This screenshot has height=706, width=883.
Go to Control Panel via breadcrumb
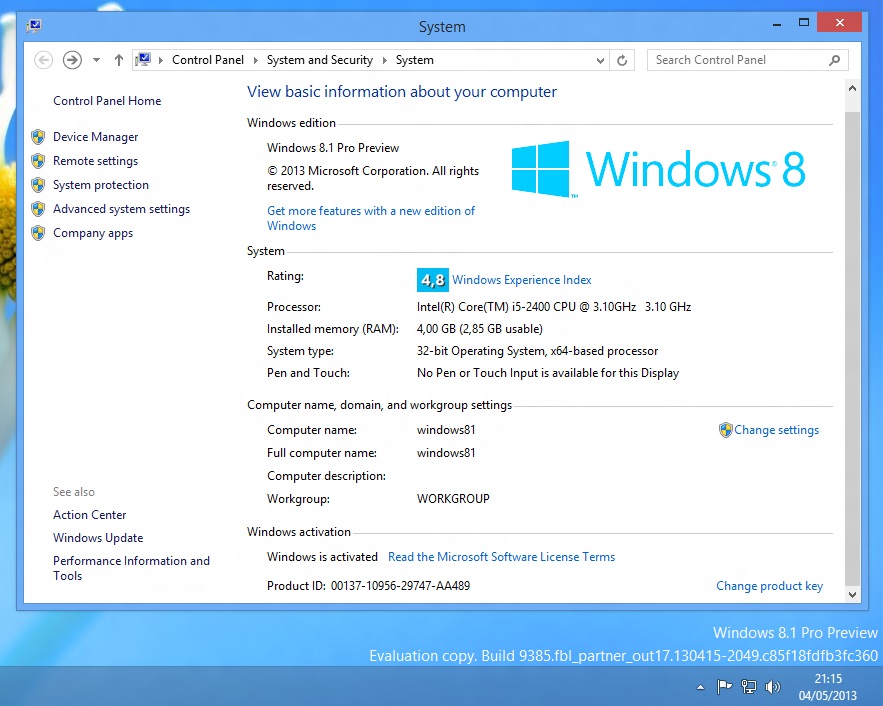[x=208, y=60]
